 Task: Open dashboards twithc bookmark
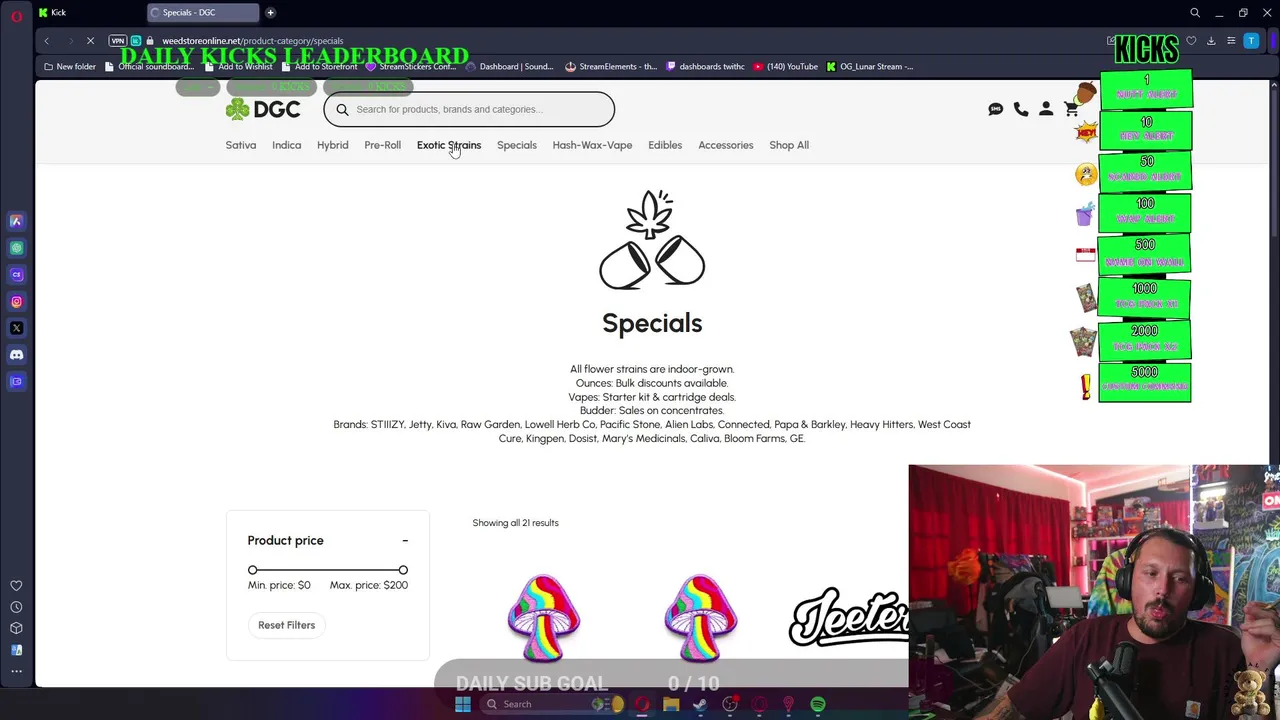coord(705,66)
